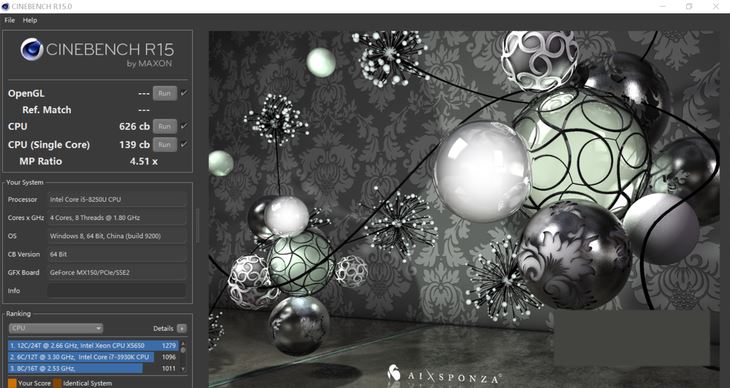
Task: Click the 139 cb single core score
Action: tap(134, 144)
